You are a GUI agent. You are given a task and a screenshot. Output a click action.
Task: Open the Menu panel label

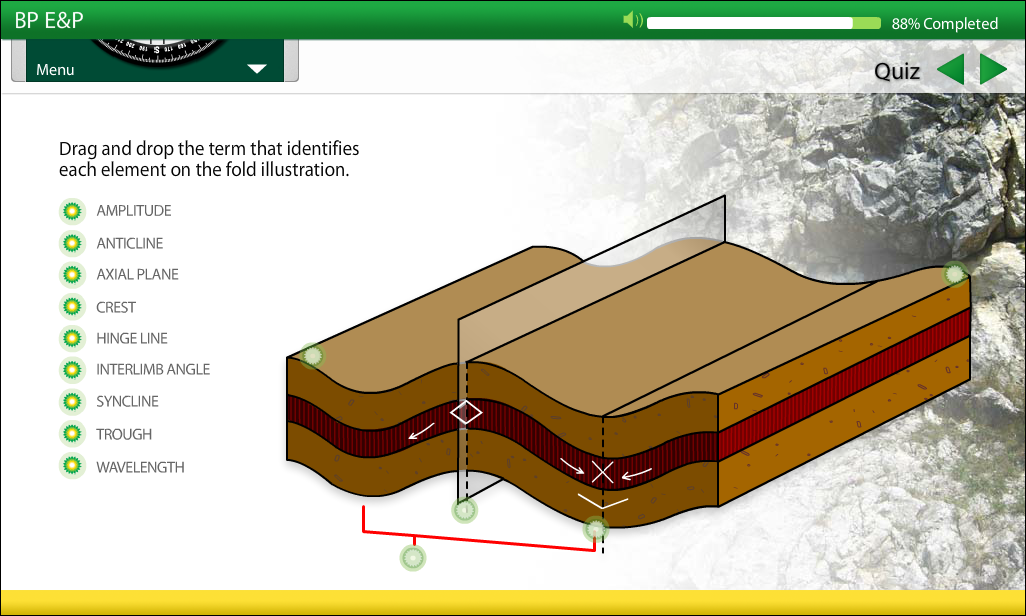point(55,70)
